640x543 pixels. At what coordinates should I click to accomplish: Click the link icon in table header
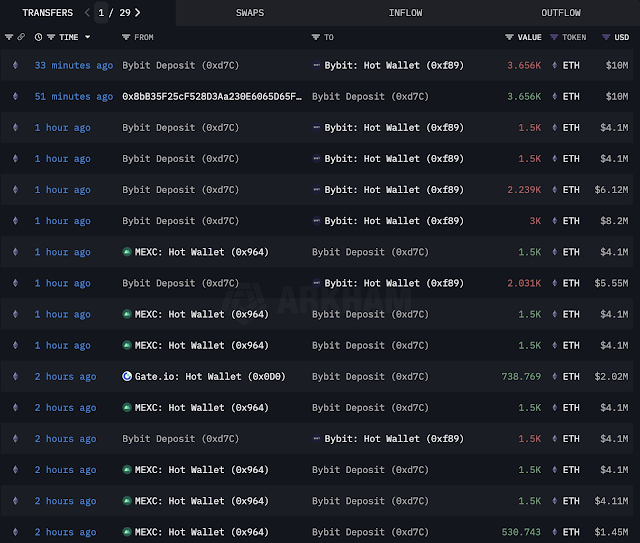pyautogui.click(x=21, y=37)
